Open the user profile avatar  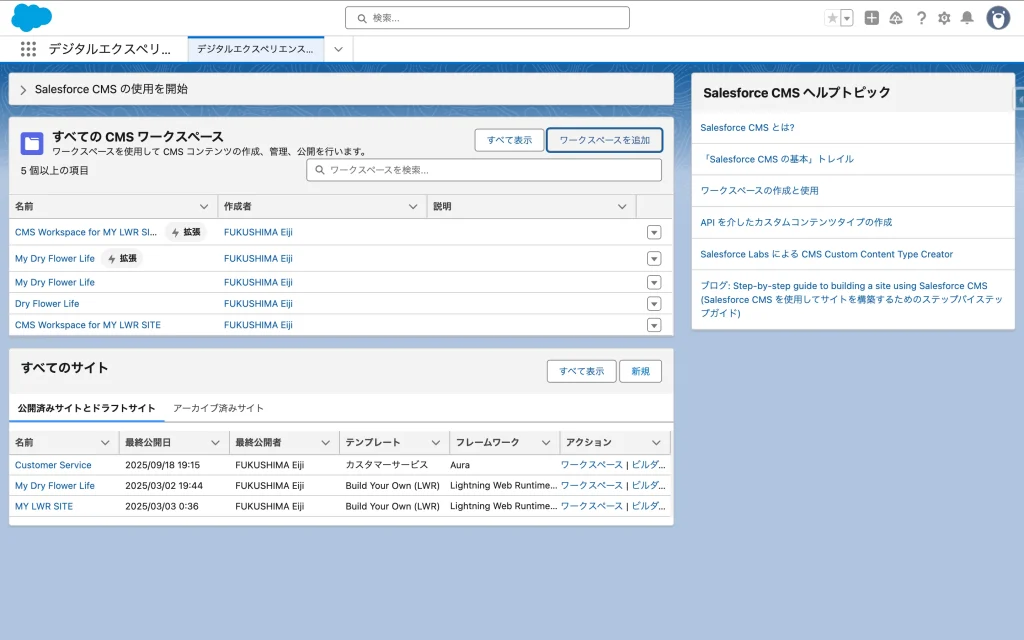pos(998,18)
